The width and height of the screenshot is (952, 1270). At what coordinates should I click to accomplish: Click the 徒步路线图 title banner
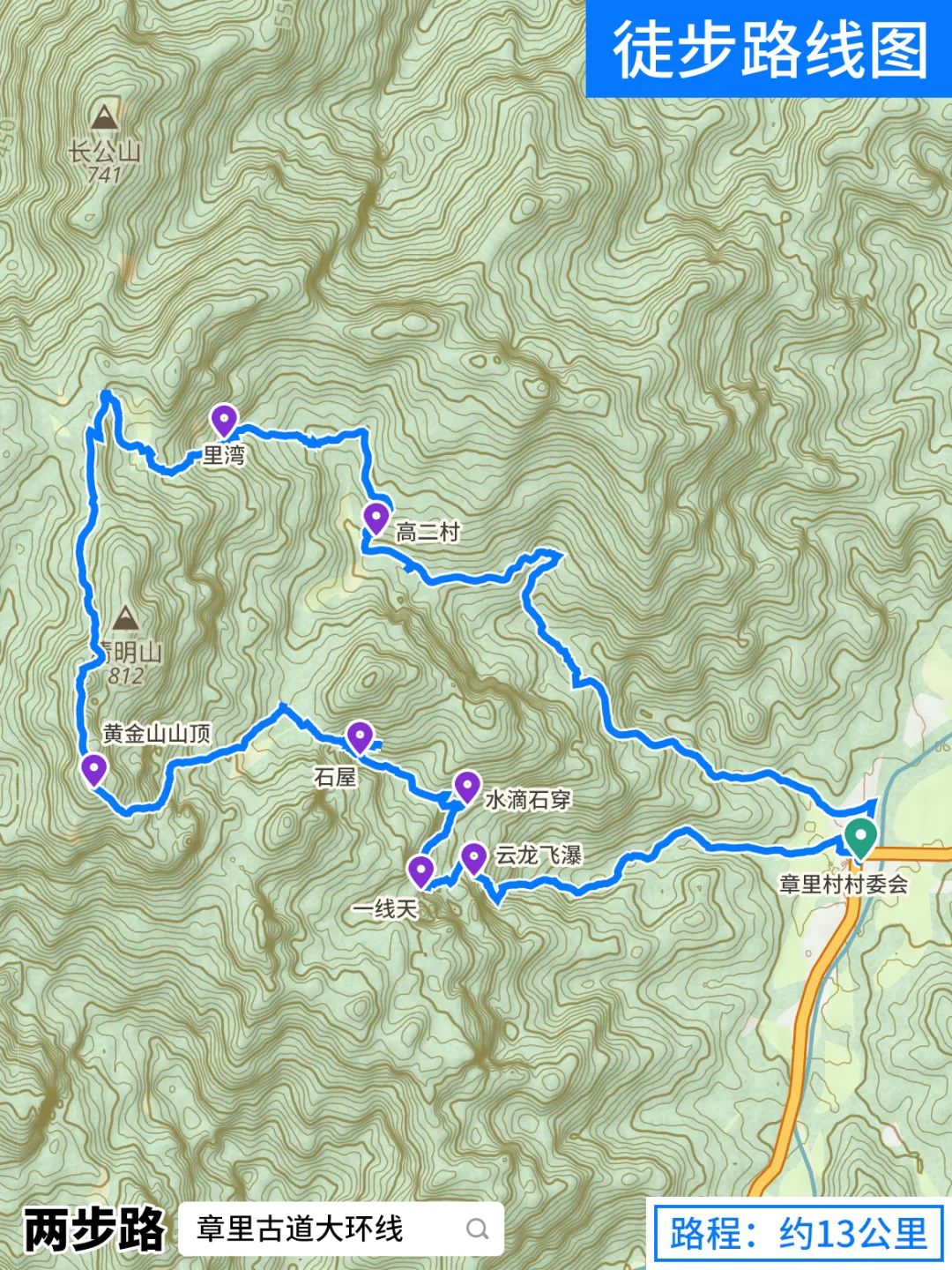click(x=769, y=49)
